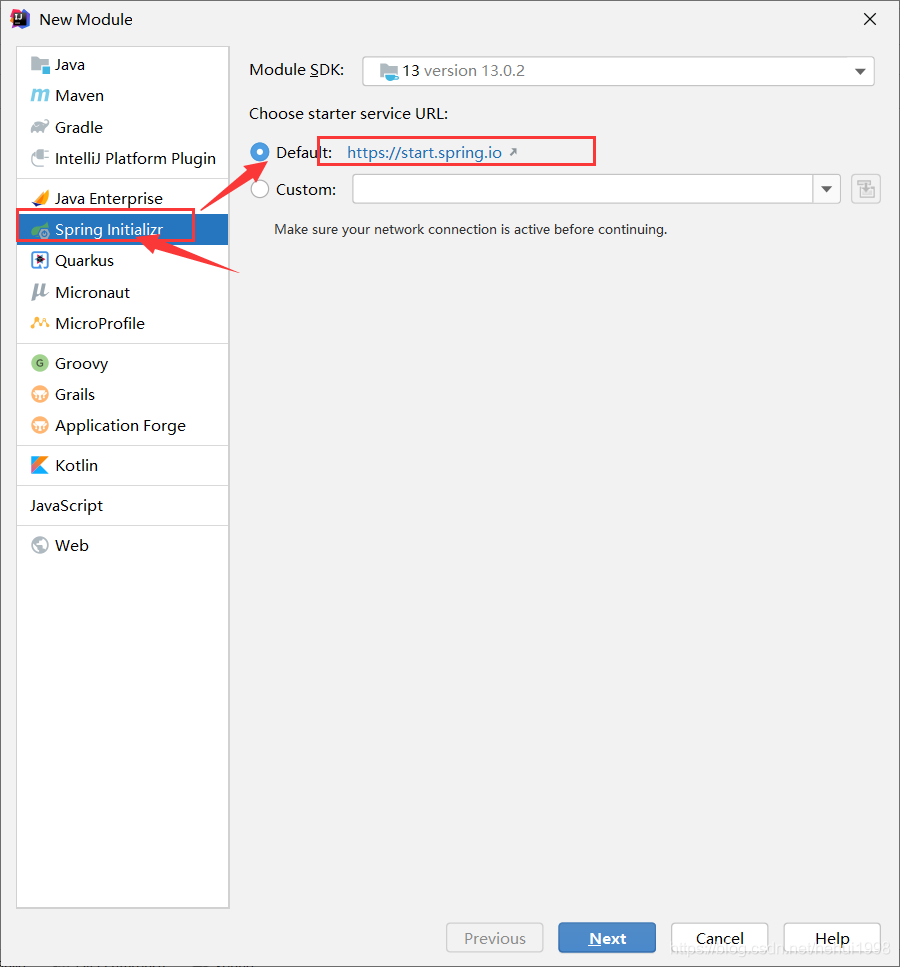
Task: Click the Kotlin K icon
Action: click(x=40, y=465)
